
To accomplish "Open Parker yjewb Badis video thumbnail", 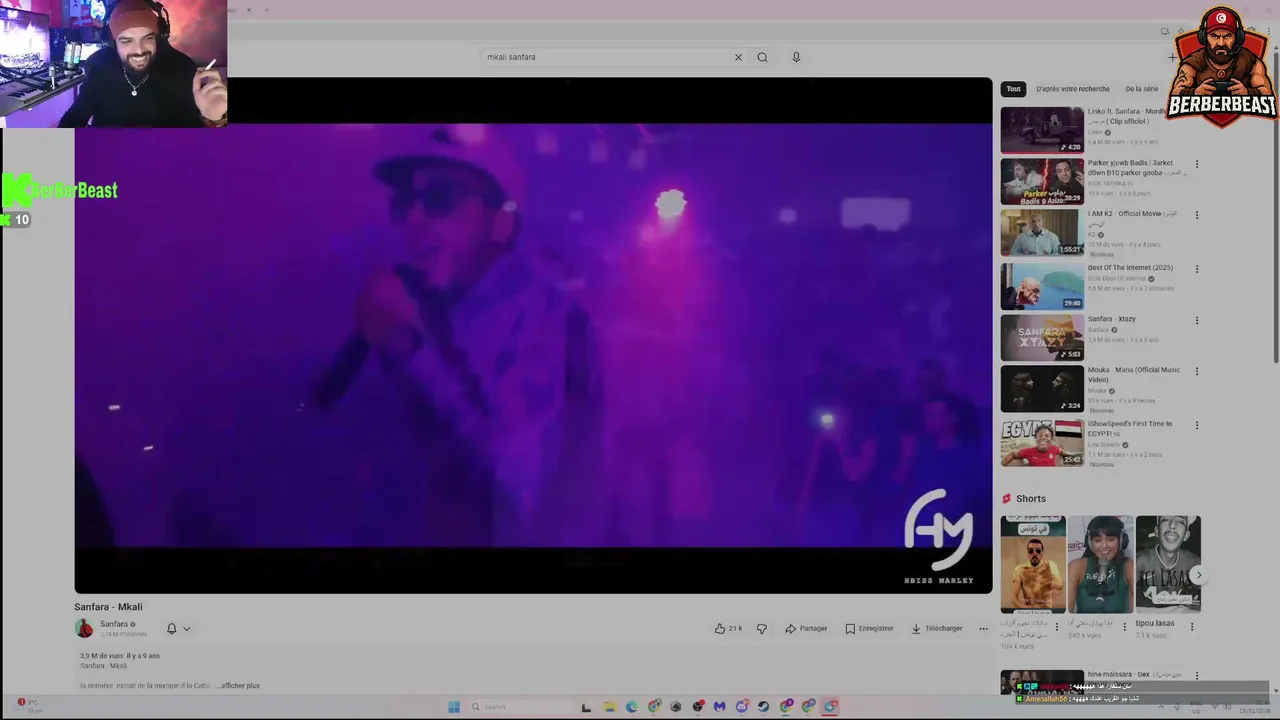I will pyautogui.click(x=1042, y=181).
